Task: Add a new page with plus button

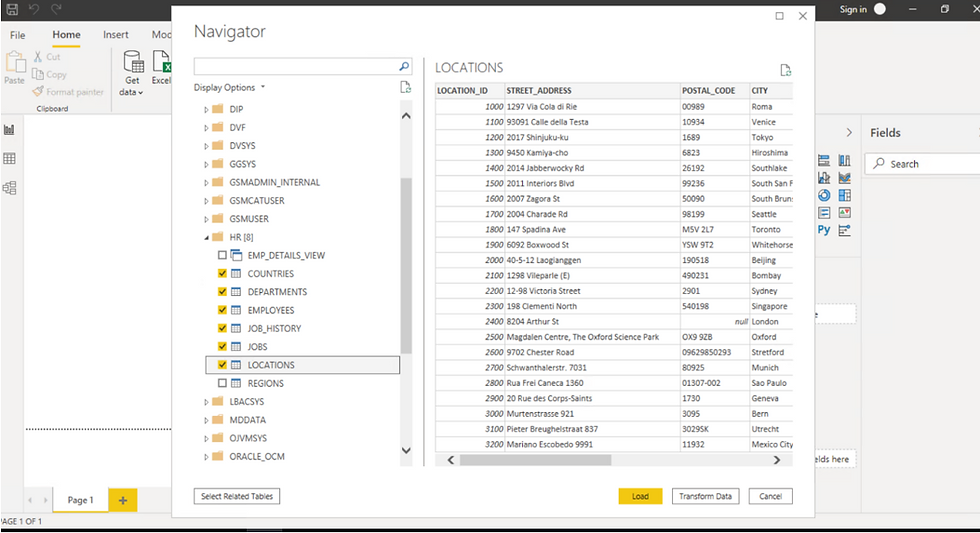Action: tap(123, 500)
